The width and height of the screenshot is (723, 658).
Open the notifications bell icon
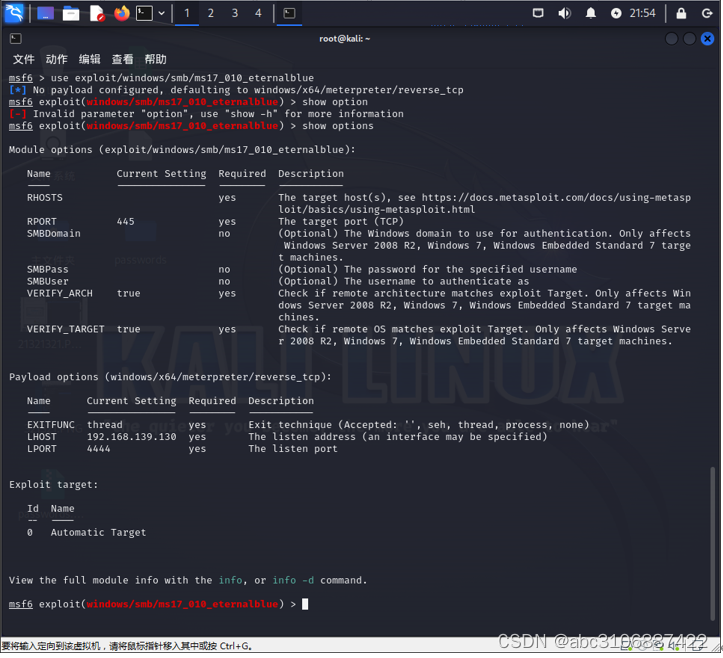click(x=591, y=13)
